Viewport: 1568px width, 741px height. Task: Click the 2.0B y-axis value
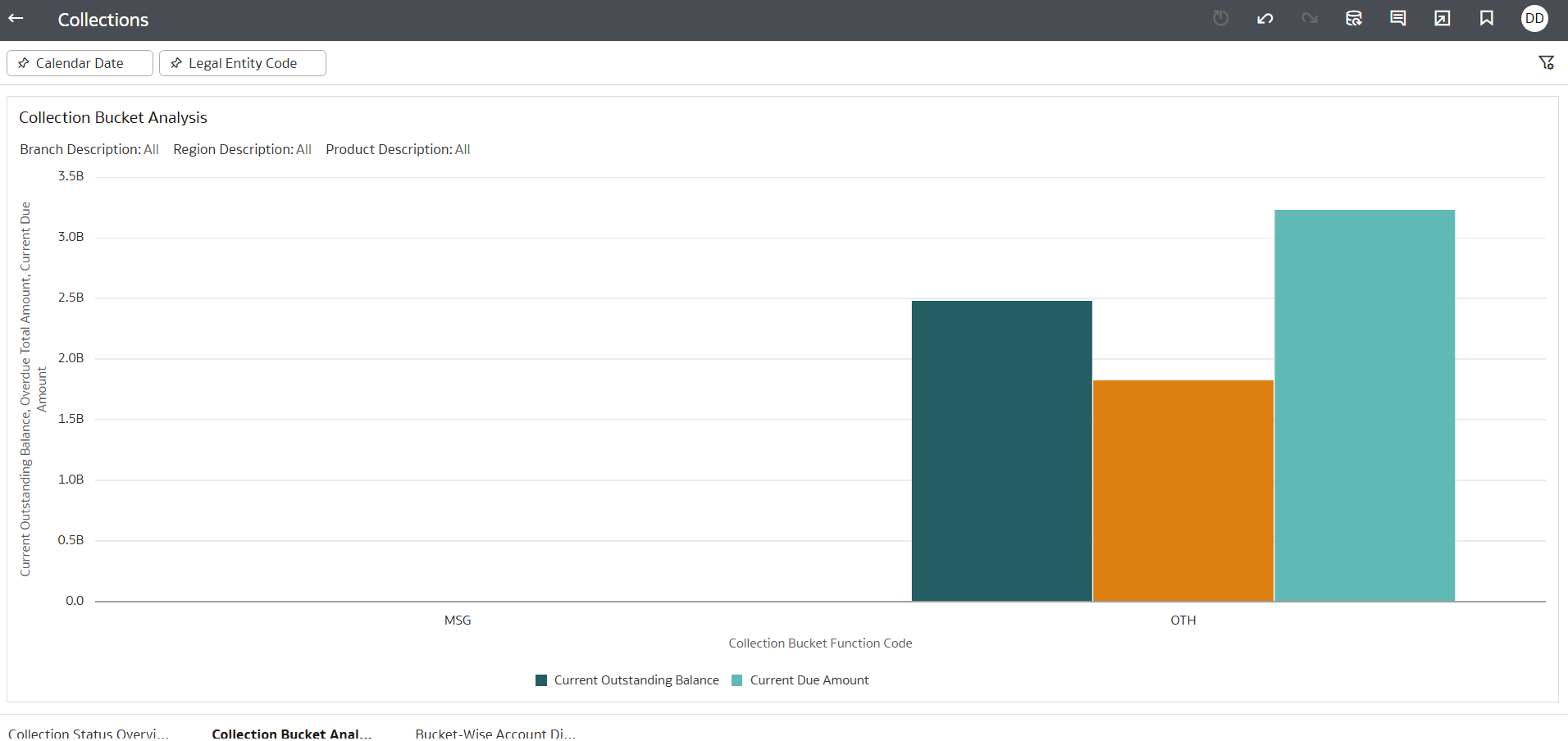click(71, 358)
